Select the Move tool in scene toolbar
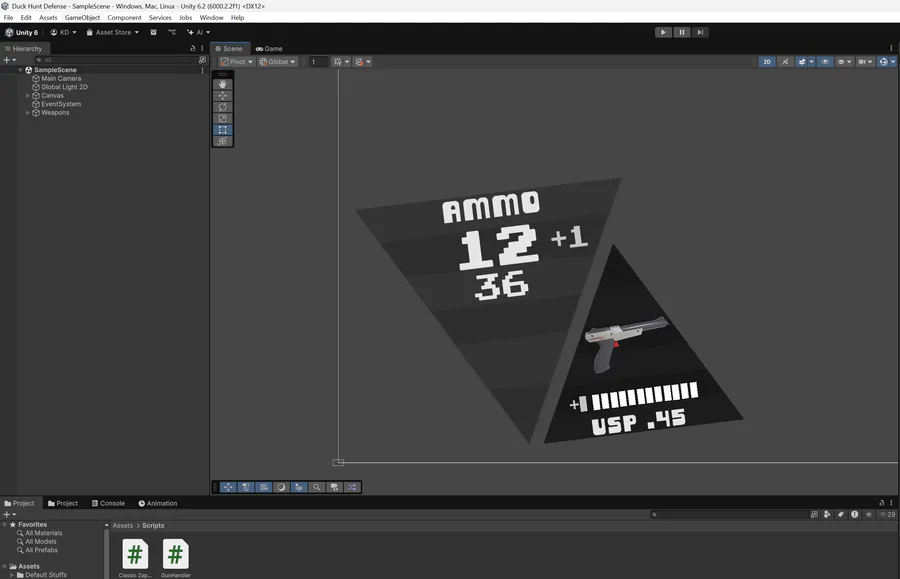Image resolution: width=900 pixels, height=579 pixels. pos(223,96)
